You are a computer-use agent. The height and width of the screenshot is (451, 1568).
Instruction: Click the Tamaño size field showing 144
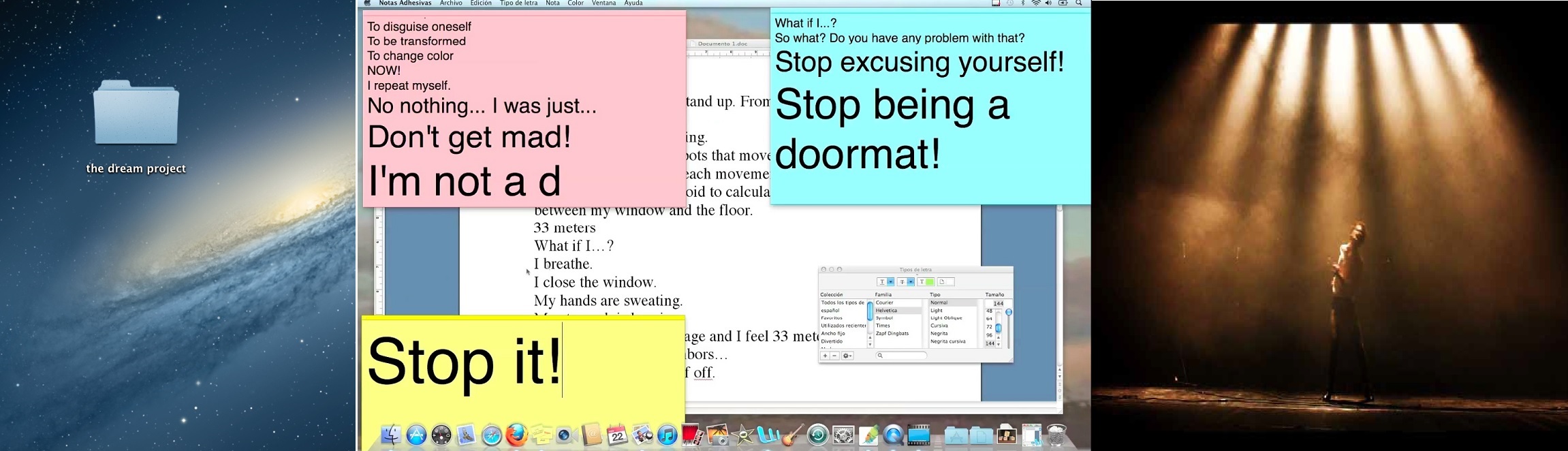[x=999, y=303]
